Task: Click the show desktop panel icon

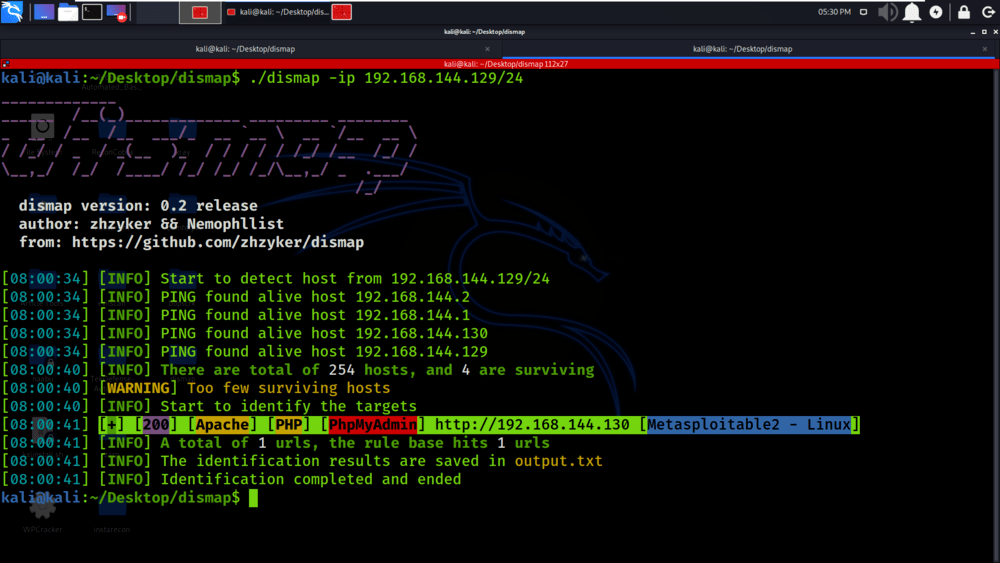Action: coord(43,12)
